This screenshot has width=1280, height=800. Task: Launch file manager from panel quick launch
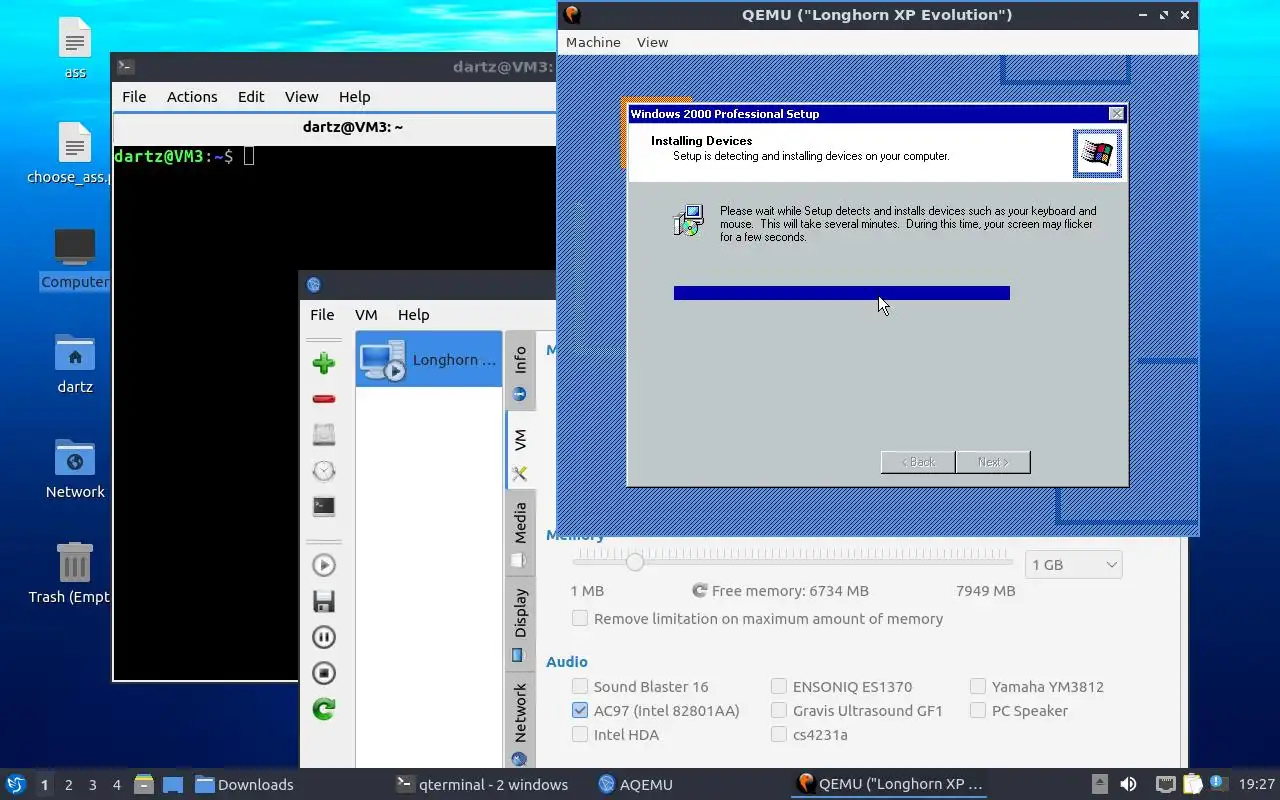[x=143, y=785]
